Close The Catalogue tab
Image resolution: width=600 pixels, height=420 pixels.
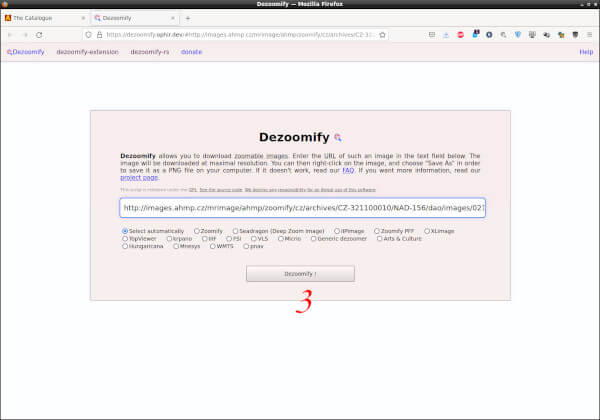click(83, 18)
